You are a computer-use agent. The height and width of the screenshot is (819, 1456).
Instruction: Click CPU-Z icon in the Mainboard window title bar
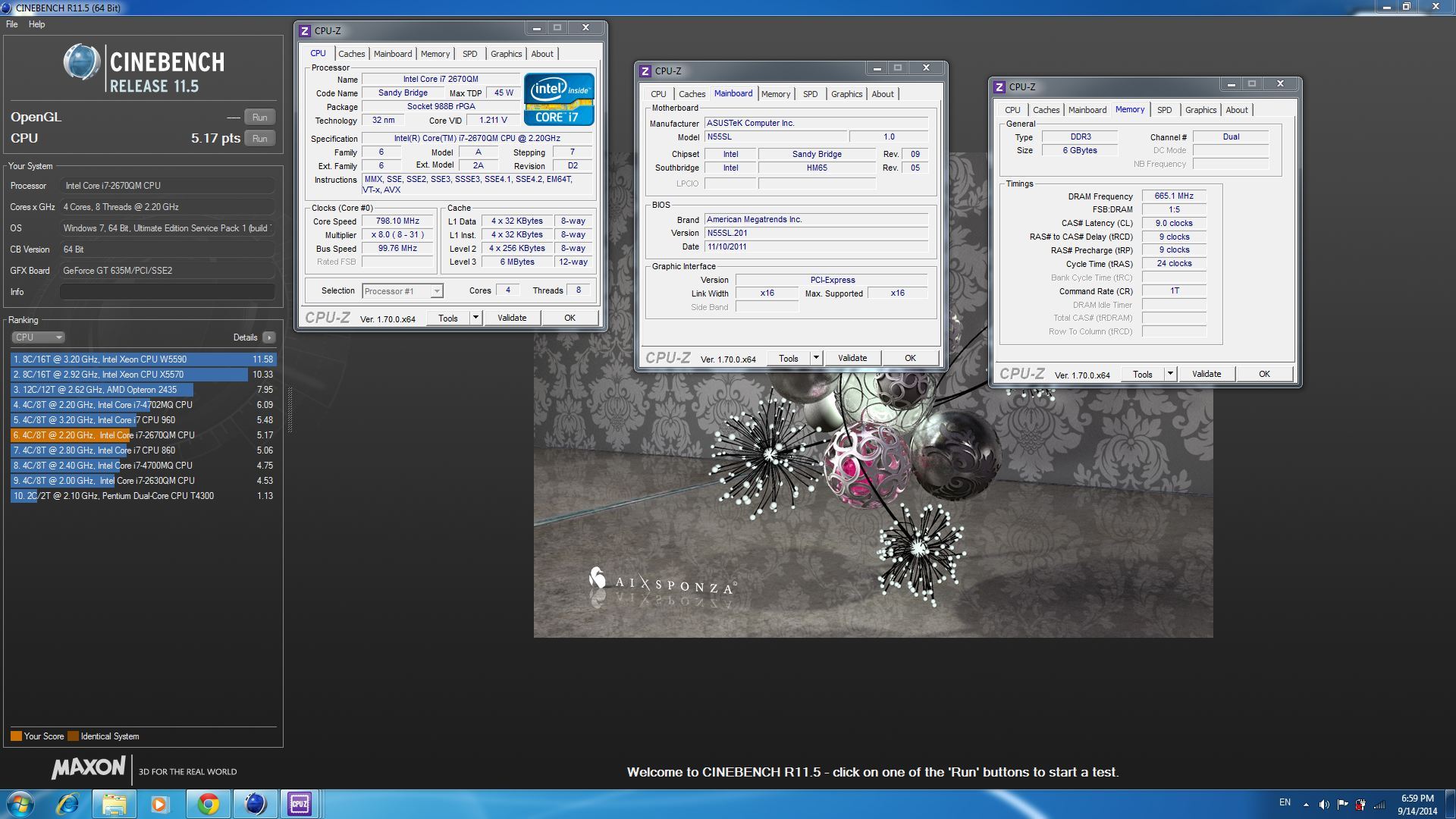coord(645,71)
